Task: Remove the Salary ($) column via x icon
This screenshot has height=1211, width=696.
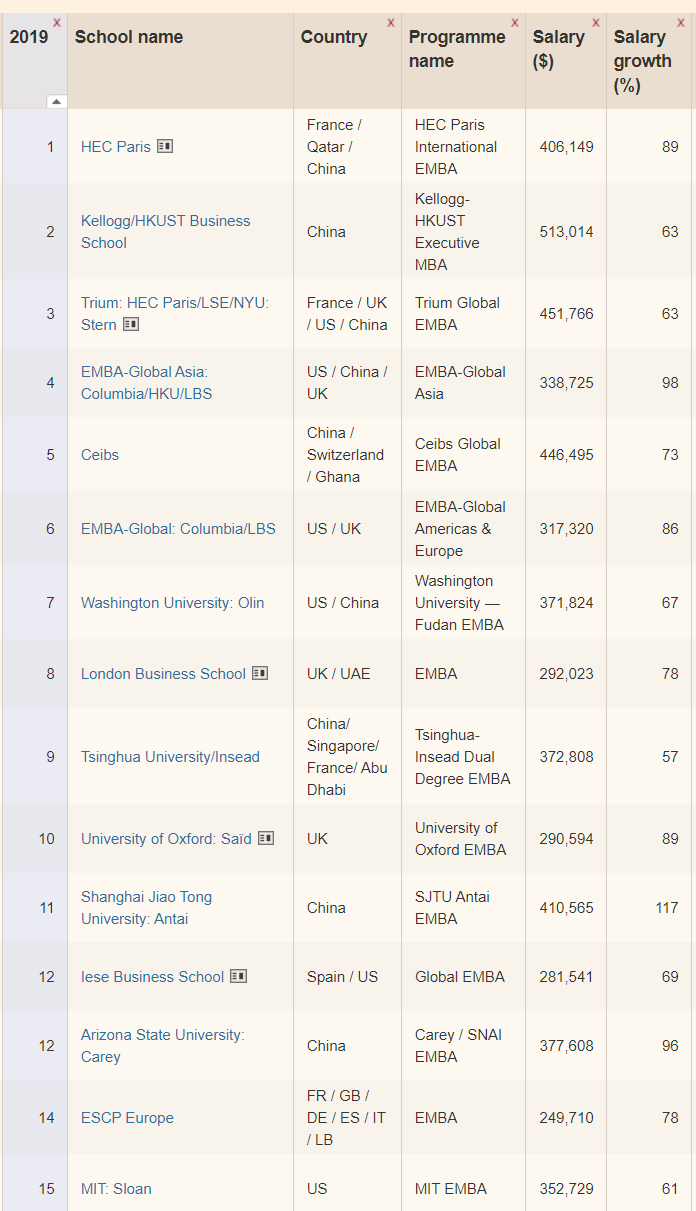Action: click(596, 22)
